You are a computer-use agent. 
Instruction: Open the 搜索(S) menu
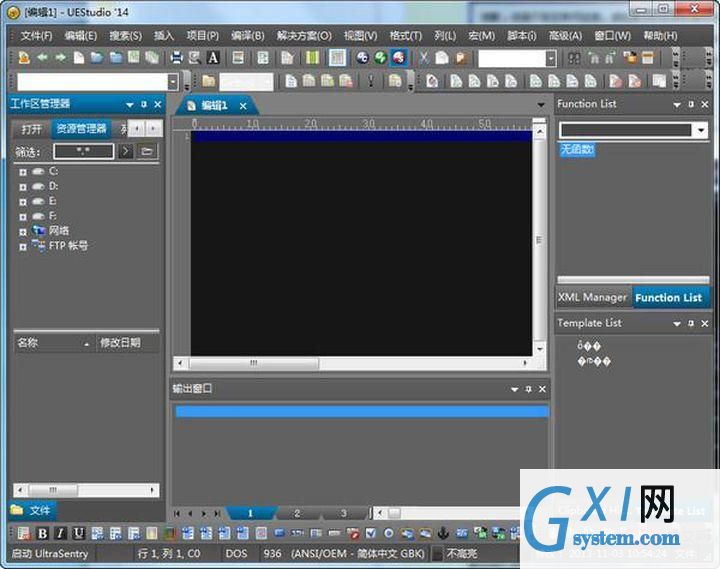coord(125,35)
